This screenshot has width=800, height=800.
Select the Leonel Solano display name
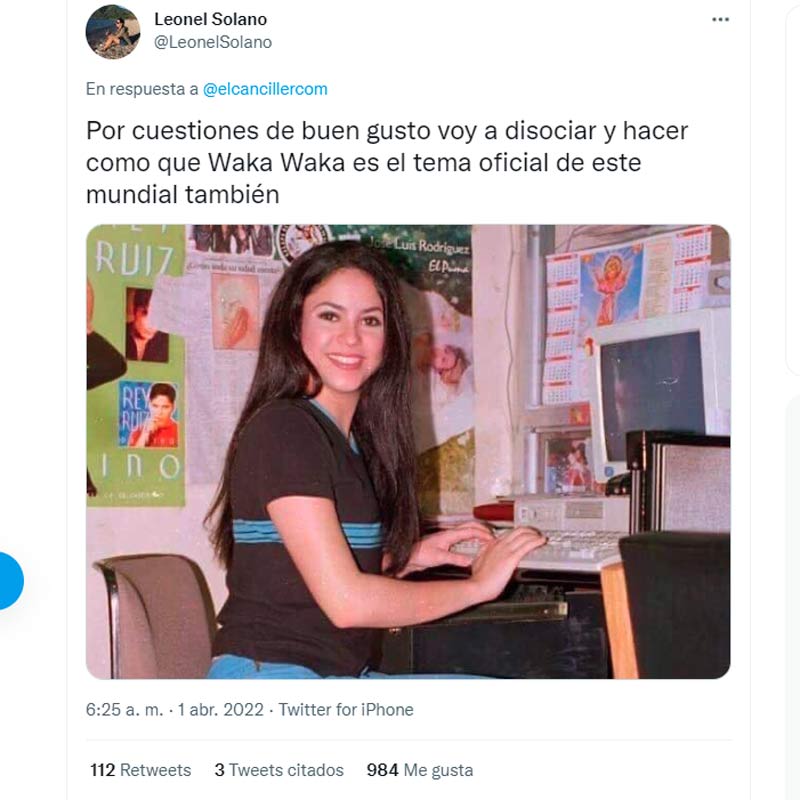click(x=210, y=19)
